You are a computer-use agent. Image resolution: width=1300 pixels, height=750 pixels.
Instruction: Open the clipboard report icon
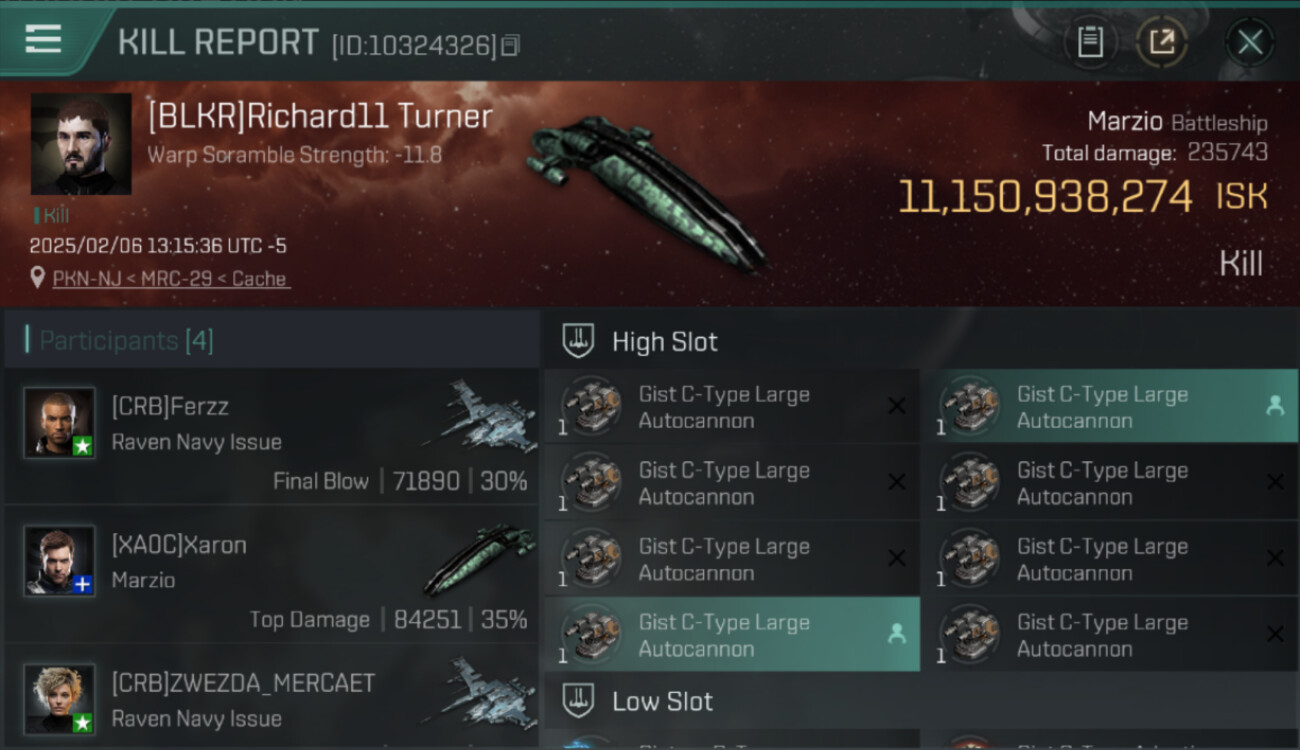coord(1090,43)
